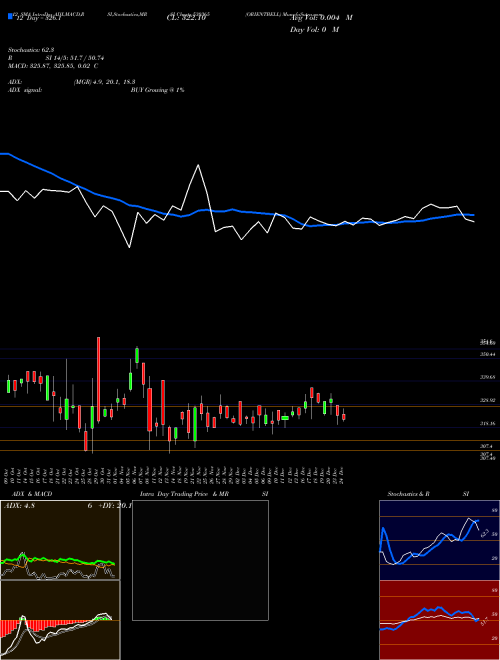The width and height of the screenshot is (500, 660).
Task: Click the 'Stochastics & R' panel title
Action: pyautogui.click(x=409, y=494)
